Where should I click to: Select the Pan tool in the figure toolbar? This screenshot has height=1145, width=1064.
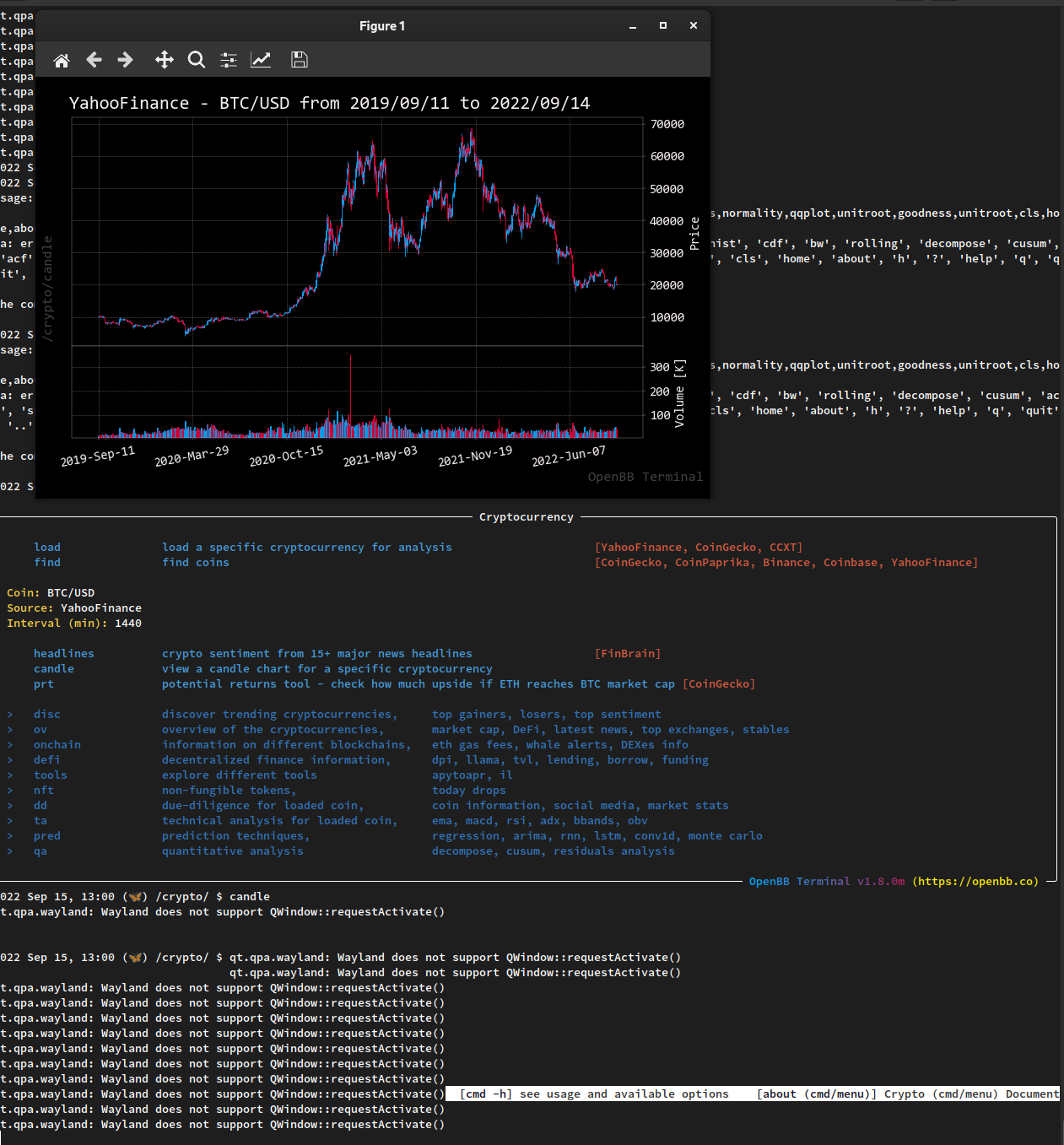[164, 60]
